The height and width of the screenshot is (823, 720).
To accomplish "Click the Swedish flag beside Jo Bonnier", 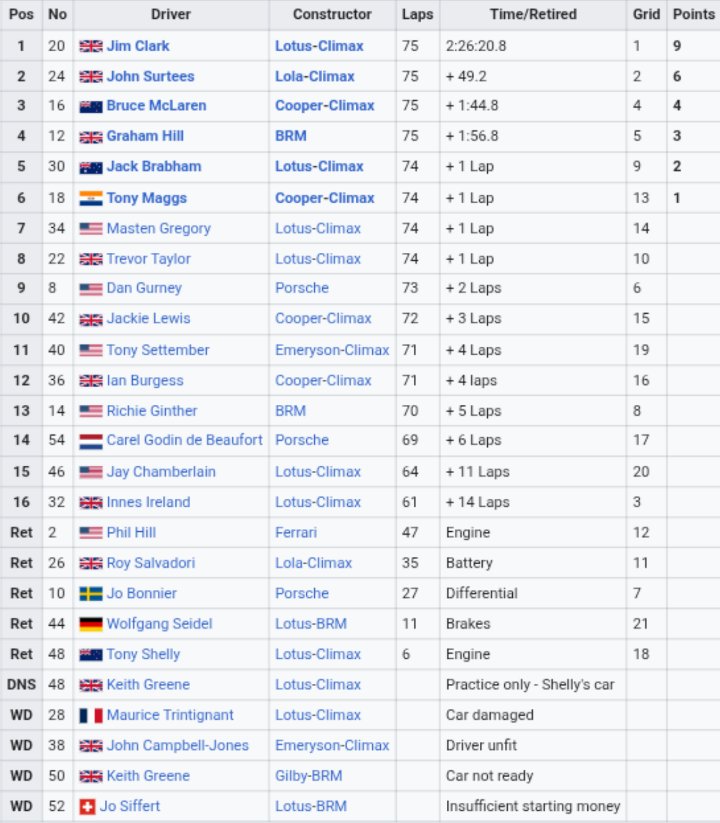I will pyautogui.click(x=91, y=594).
